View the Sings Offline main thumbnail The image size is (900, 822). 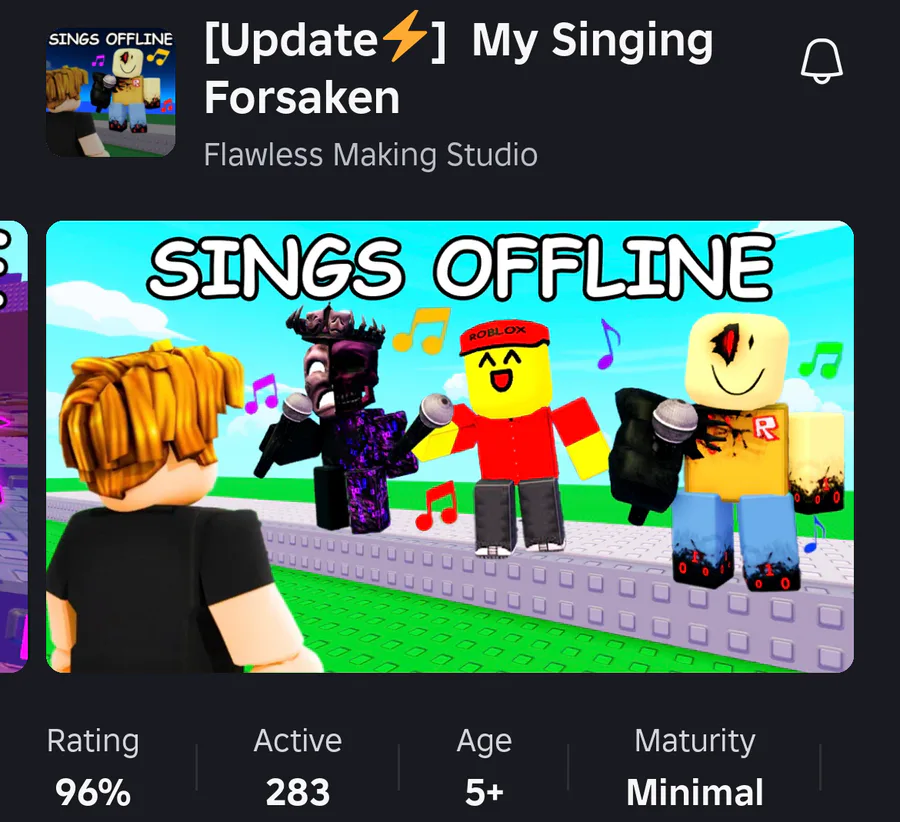pos(449,447)
